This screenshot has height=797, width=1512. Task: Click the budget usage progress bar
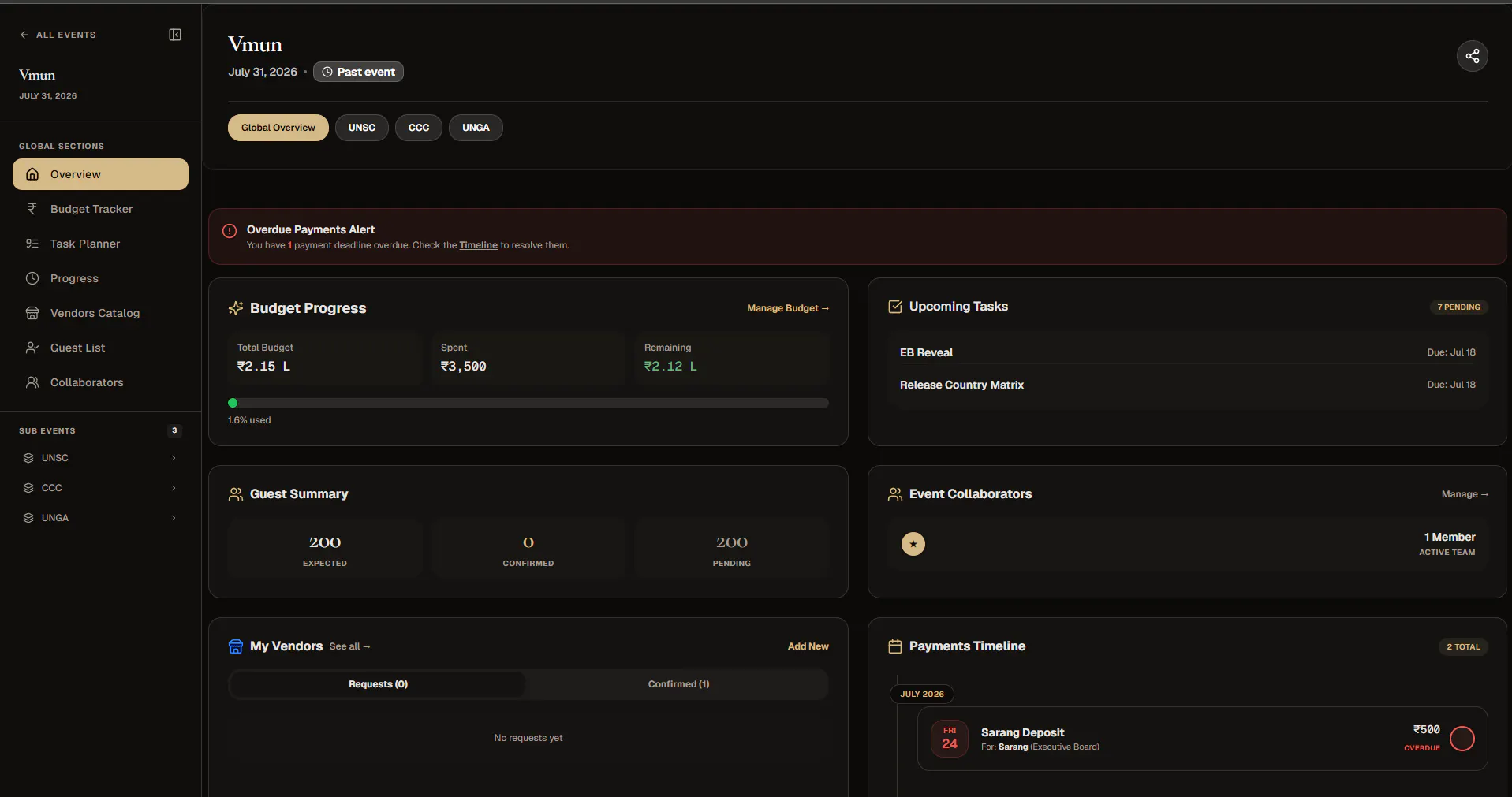click(x=528, y=403)
